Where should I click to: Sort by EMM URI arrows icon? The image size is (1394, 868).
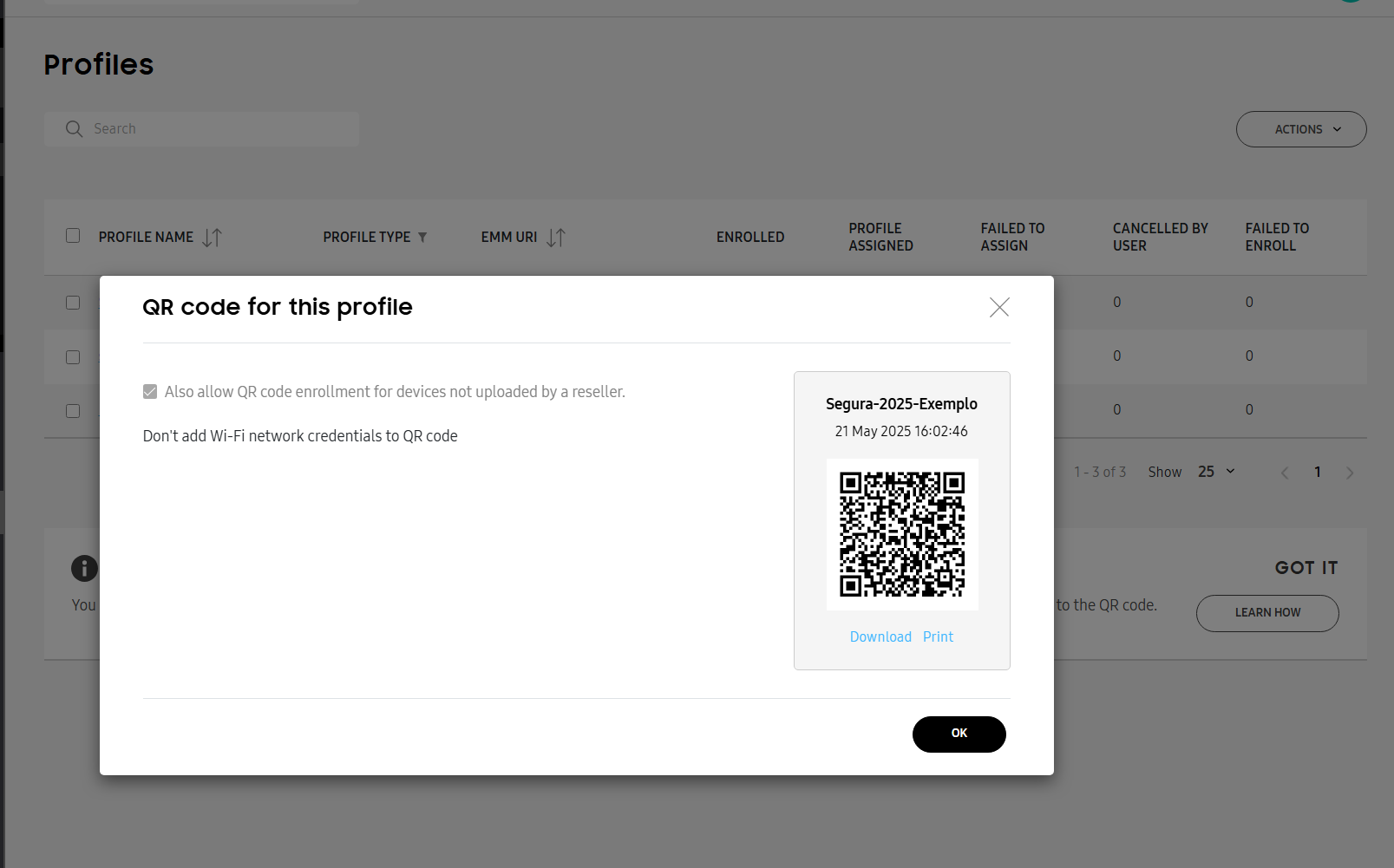coord(556,238)
